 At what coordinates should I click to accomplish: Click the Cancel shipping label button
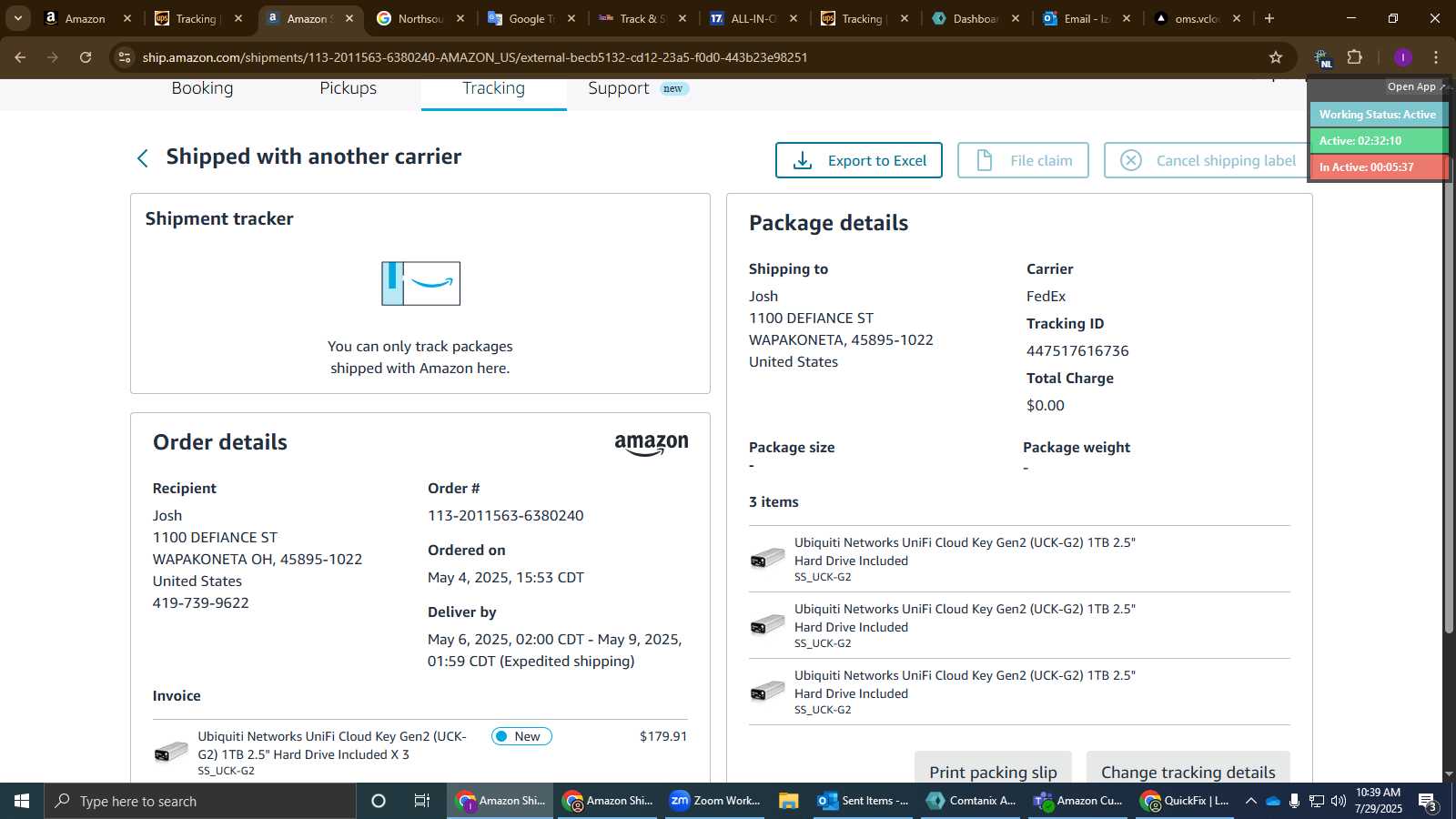(1207, 160)
